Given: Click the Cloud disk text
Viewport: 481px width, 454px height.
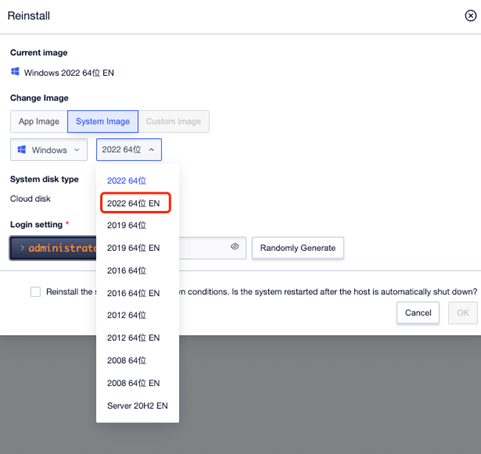Looking at the screenshot, I should click(x=30, y=199).
